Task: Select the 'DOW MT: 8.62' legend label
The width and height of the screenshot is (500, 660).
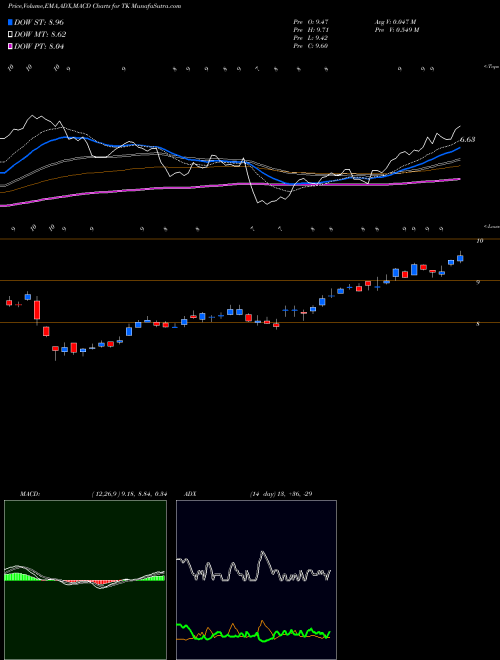Action: point(40,35)
